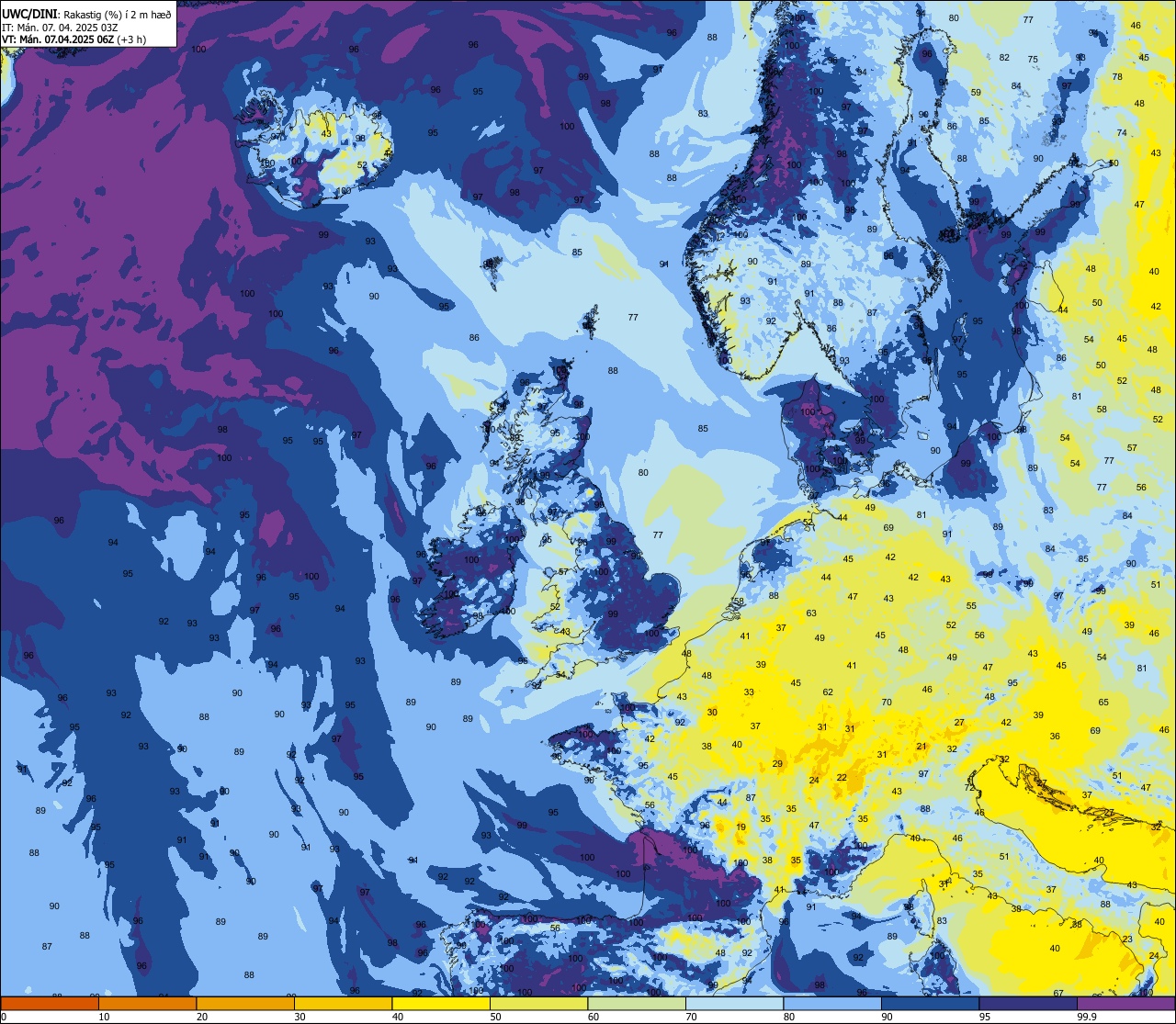Click the 50–60 pale yellow legend swatch

coord(538,1003)
